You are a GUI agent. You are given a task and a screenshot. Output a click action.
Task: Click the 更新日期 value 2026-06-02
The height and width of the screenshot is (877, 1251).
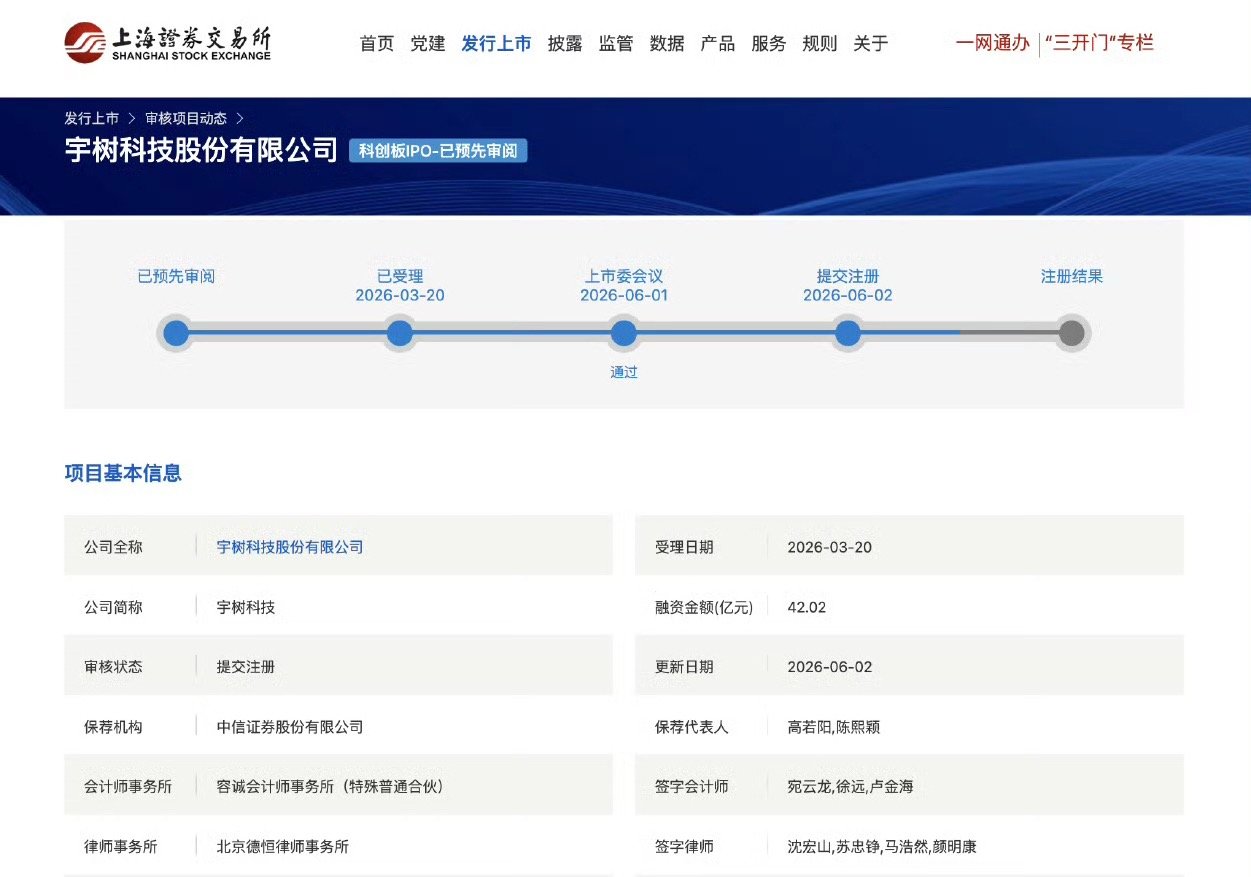coord(830,667)
